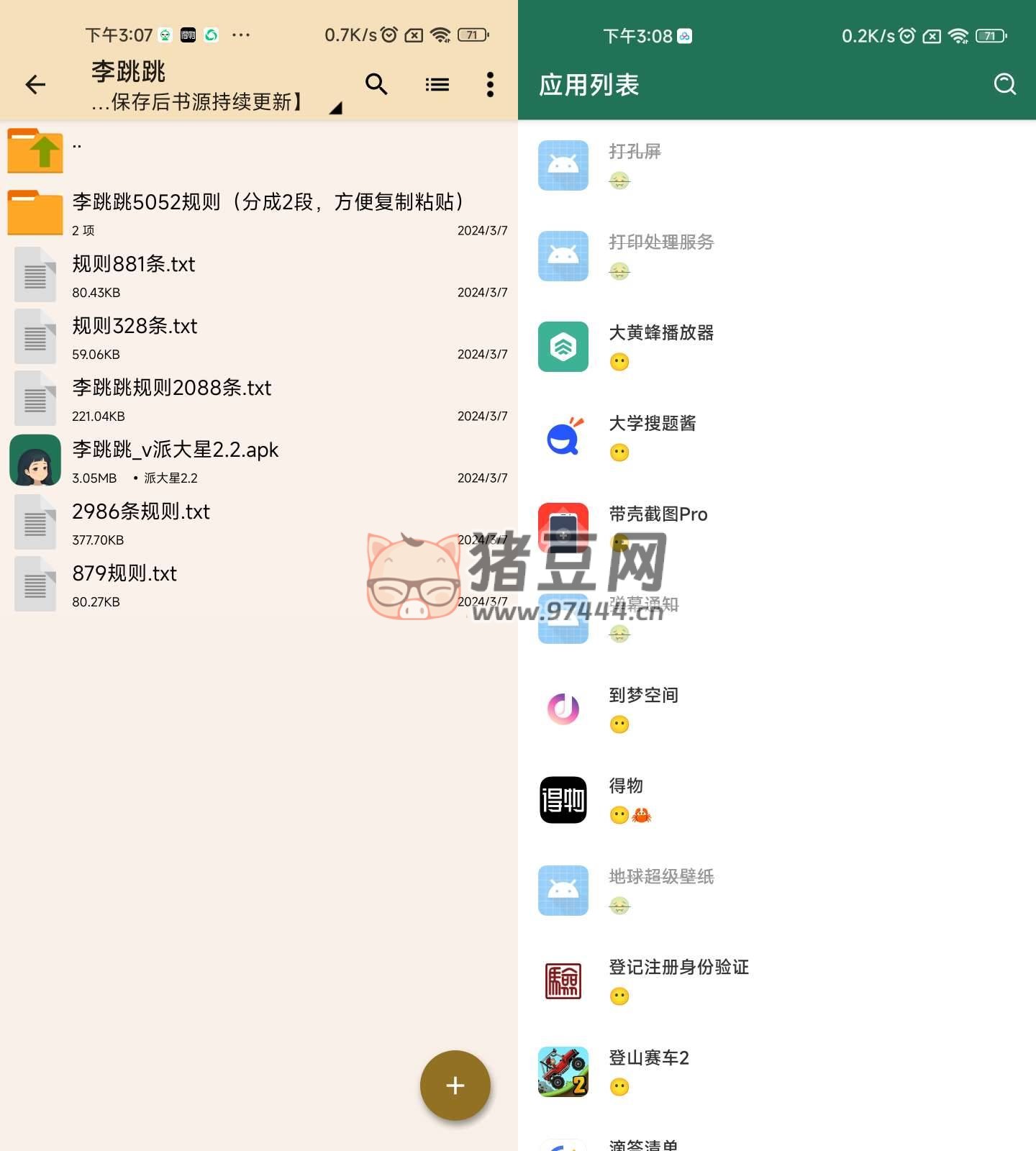
Task: Switch the file list view mode icon
Action: click(437, 85)
